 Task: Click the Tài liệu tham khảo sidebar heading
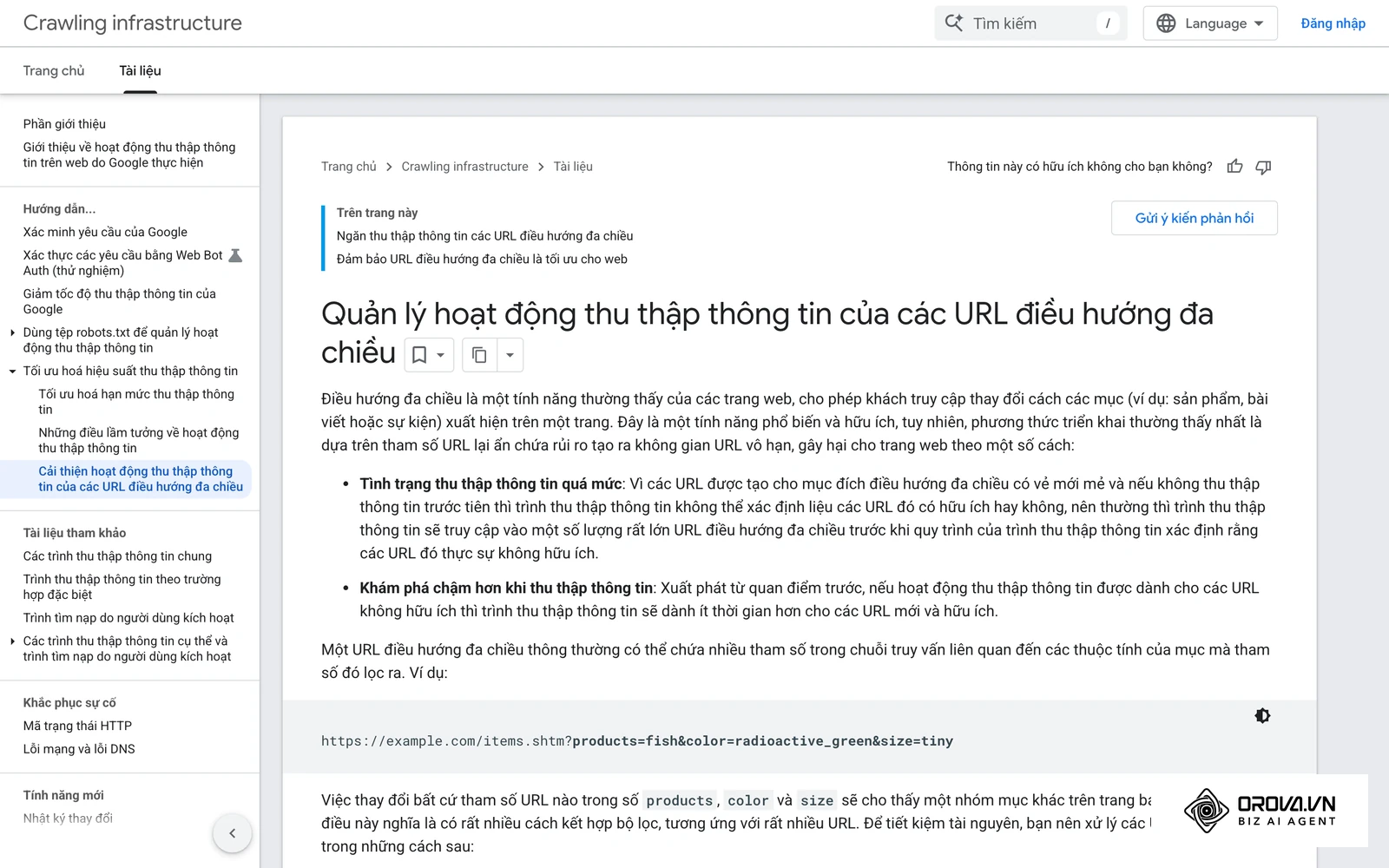pos(75,533)
